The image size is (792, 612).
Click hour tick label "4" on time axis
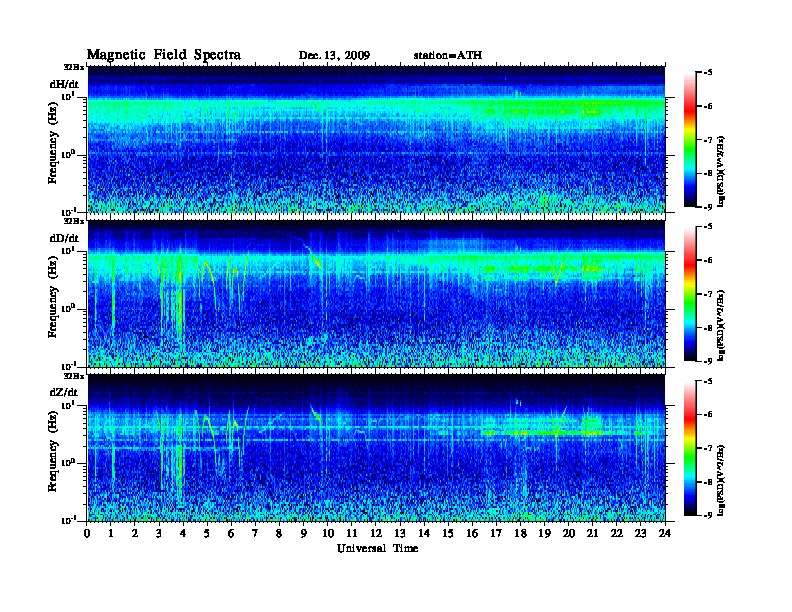coord(183,534)
